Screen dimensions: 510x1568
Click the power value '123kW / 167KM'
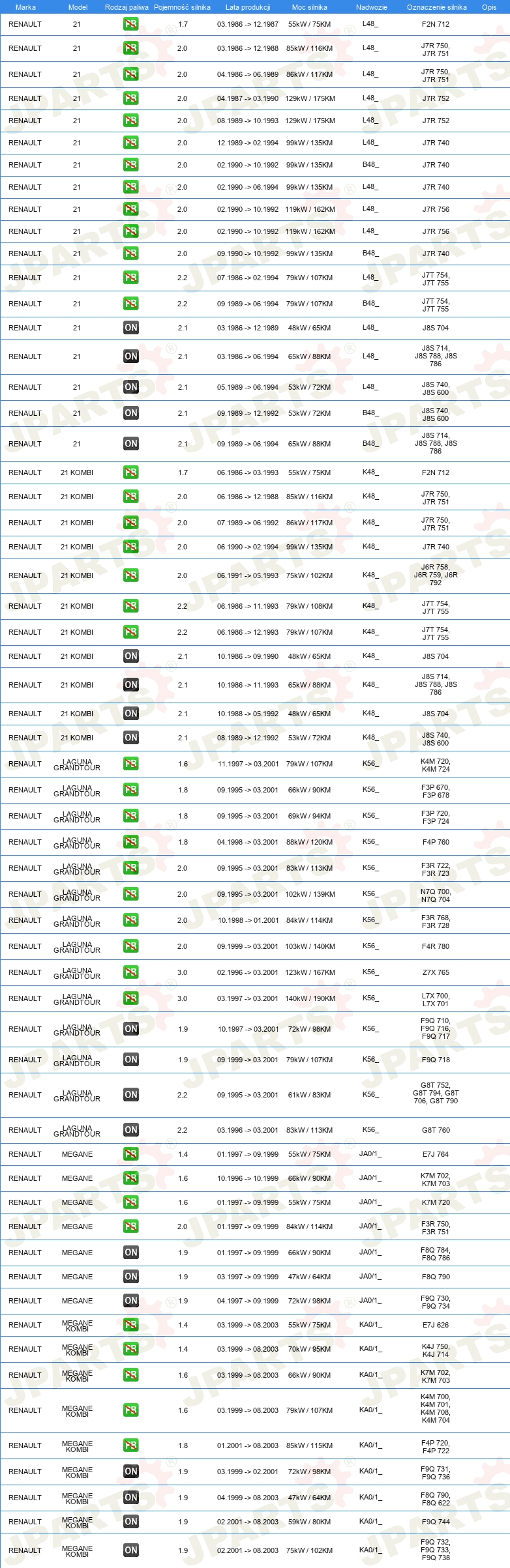(x=310, y=972)
